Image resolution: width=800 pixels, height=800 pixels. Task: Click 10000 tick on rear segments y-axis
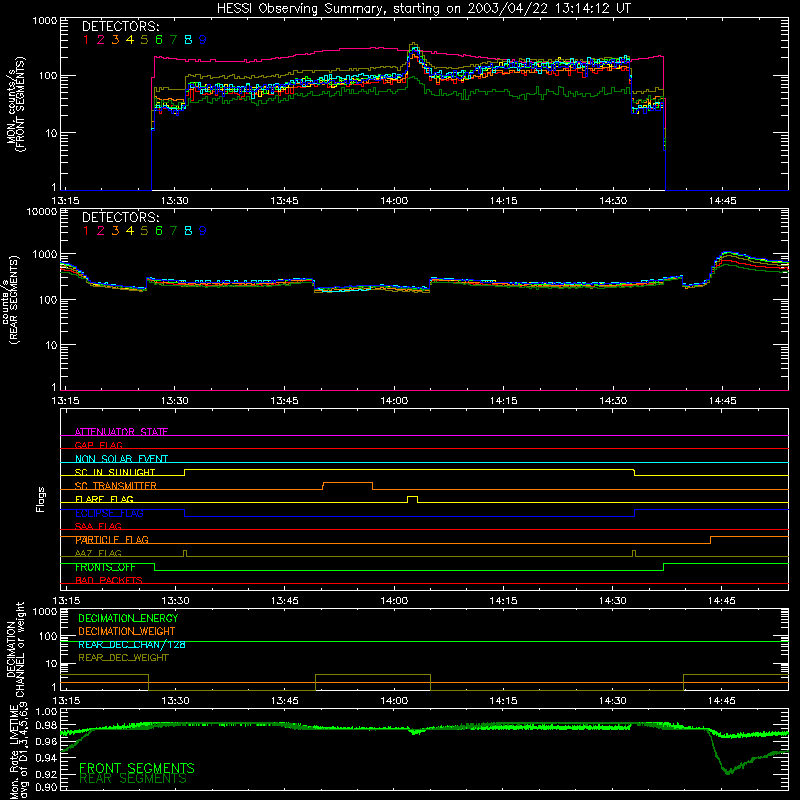click(42, 212)
